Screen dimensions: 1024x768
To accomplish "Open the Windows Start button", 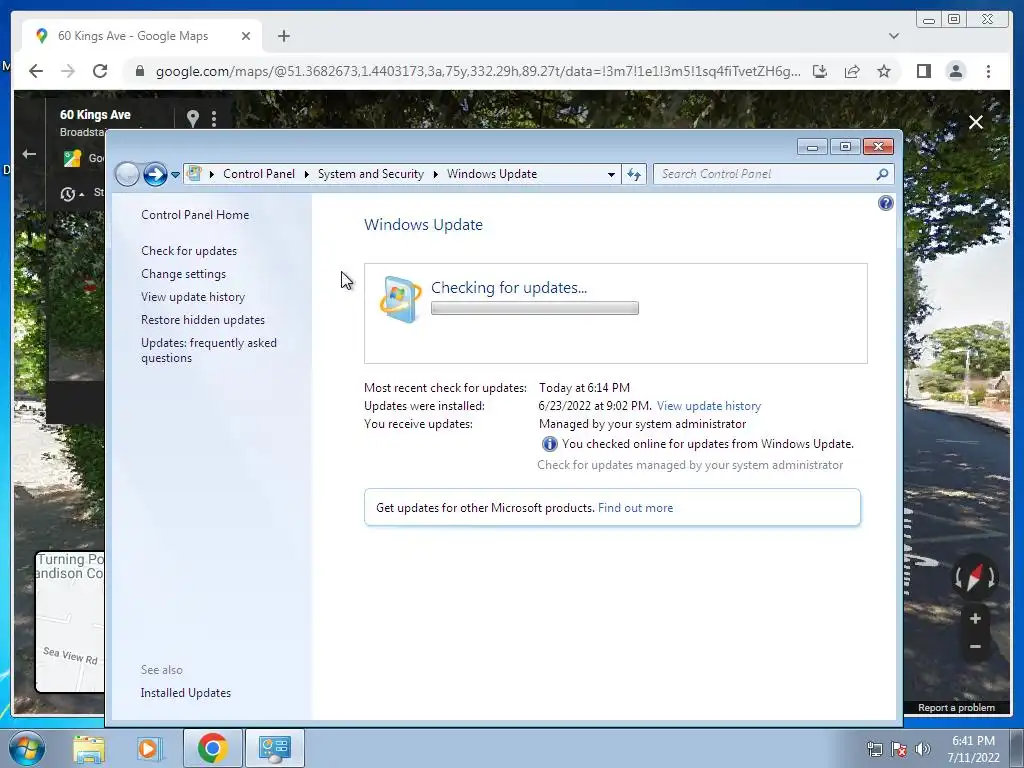I will point(25,748).
